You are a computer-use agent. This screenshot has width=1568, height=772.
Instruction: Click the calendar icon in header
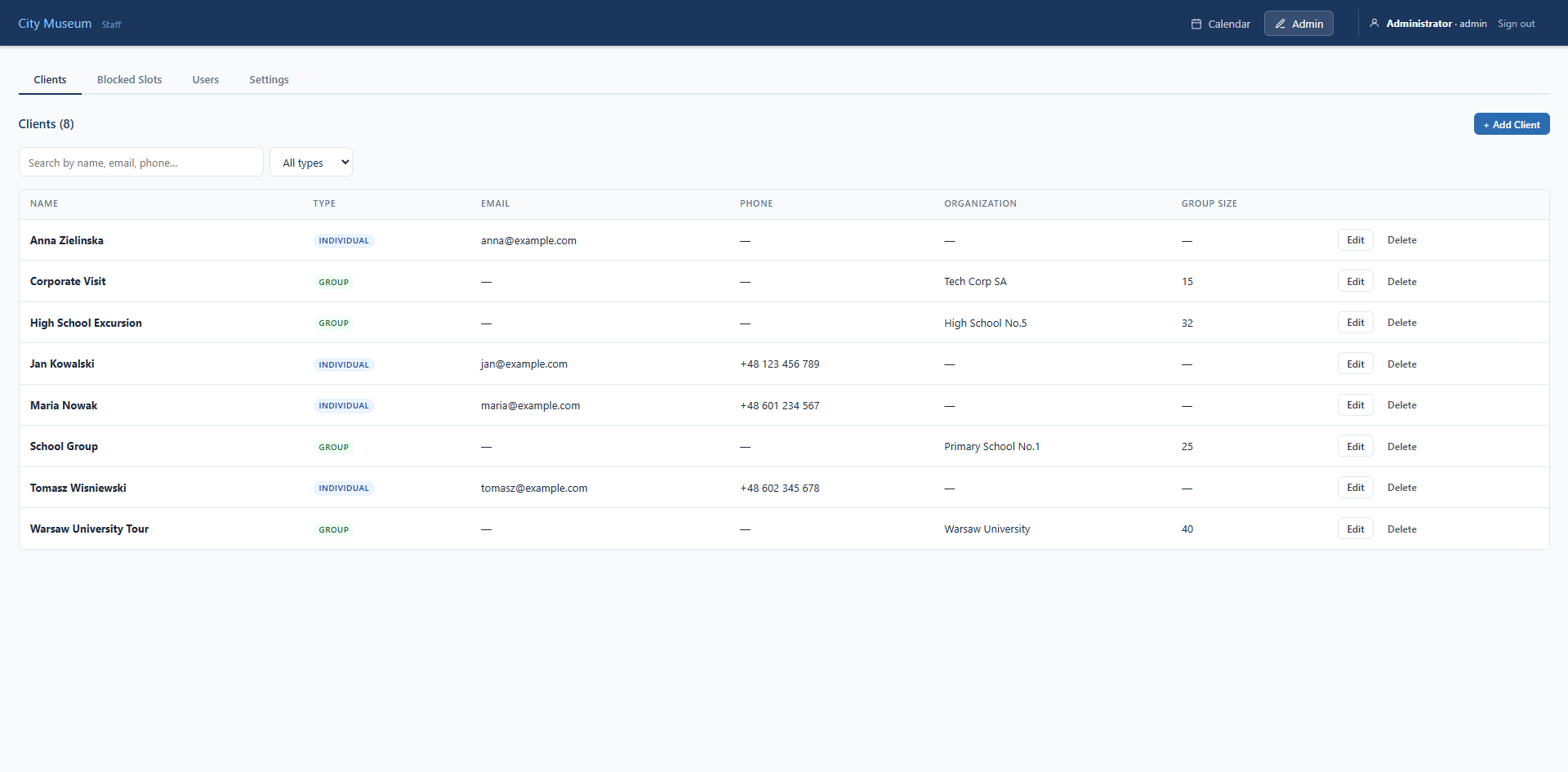(1196, 24)
